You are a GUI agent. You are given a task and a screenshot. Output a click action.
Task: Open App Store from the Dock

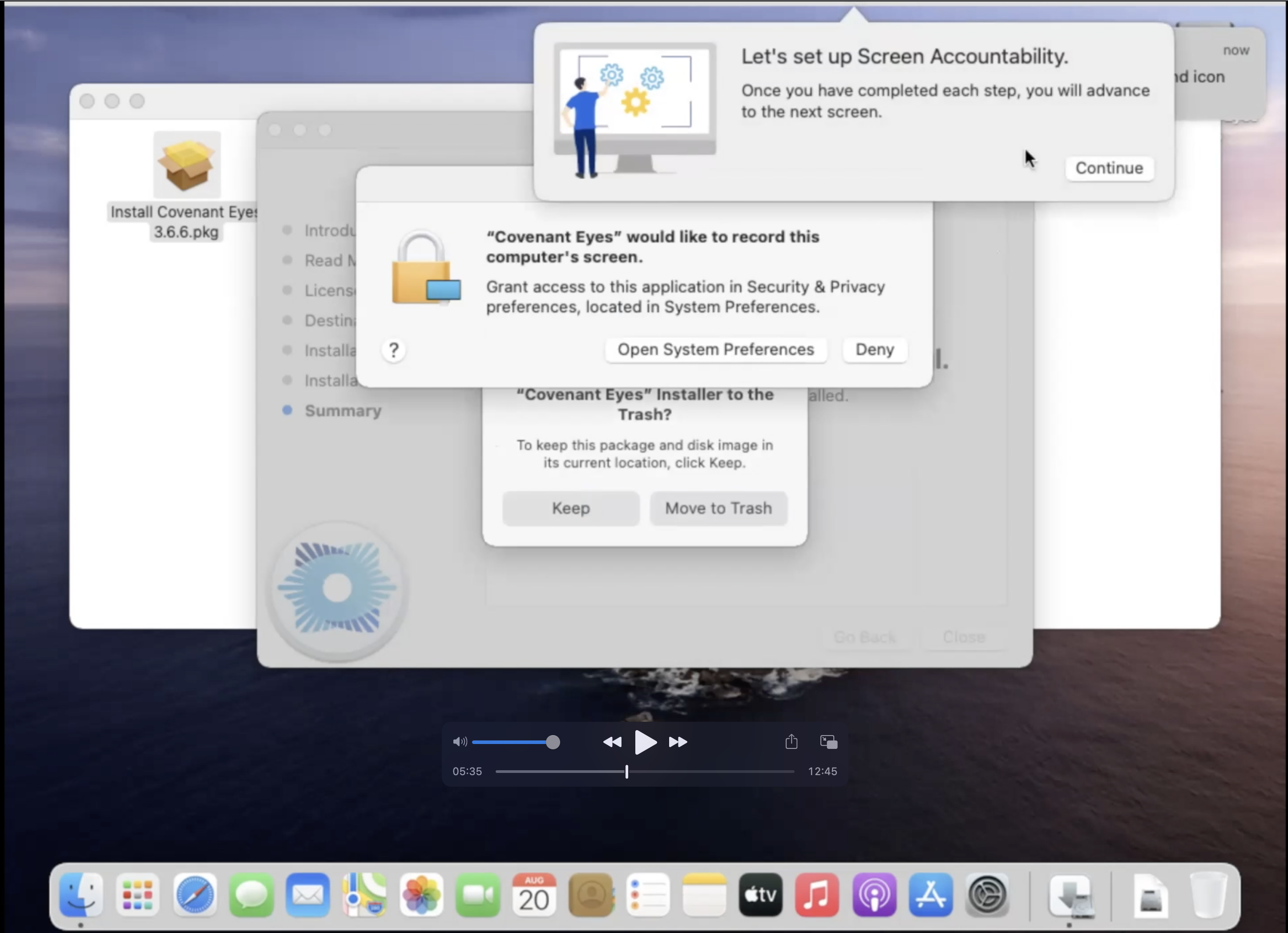pyautogui.click(x=931, y=895)
